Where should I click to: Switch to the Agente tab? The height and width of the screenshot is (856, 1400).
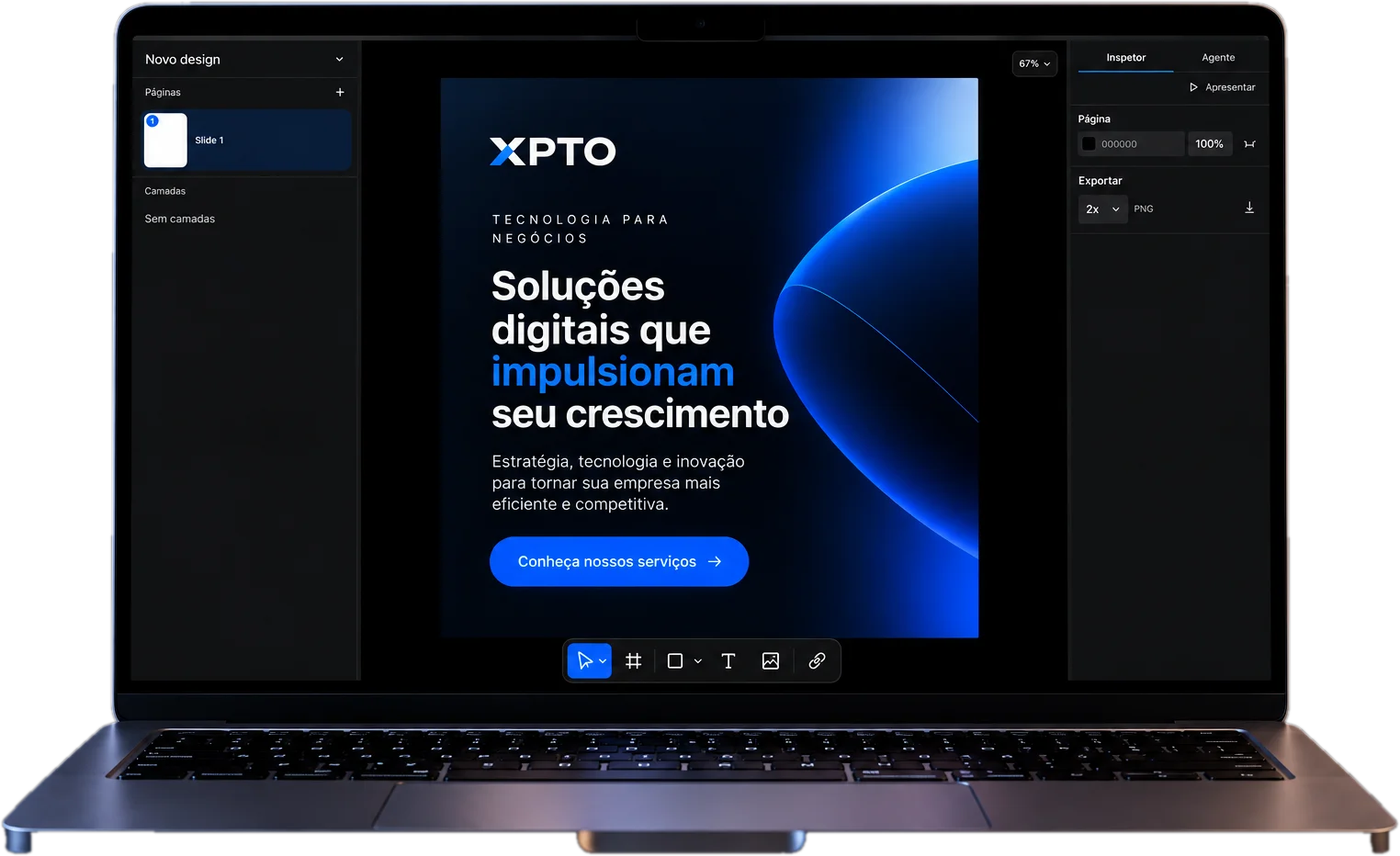point(1218,58)
